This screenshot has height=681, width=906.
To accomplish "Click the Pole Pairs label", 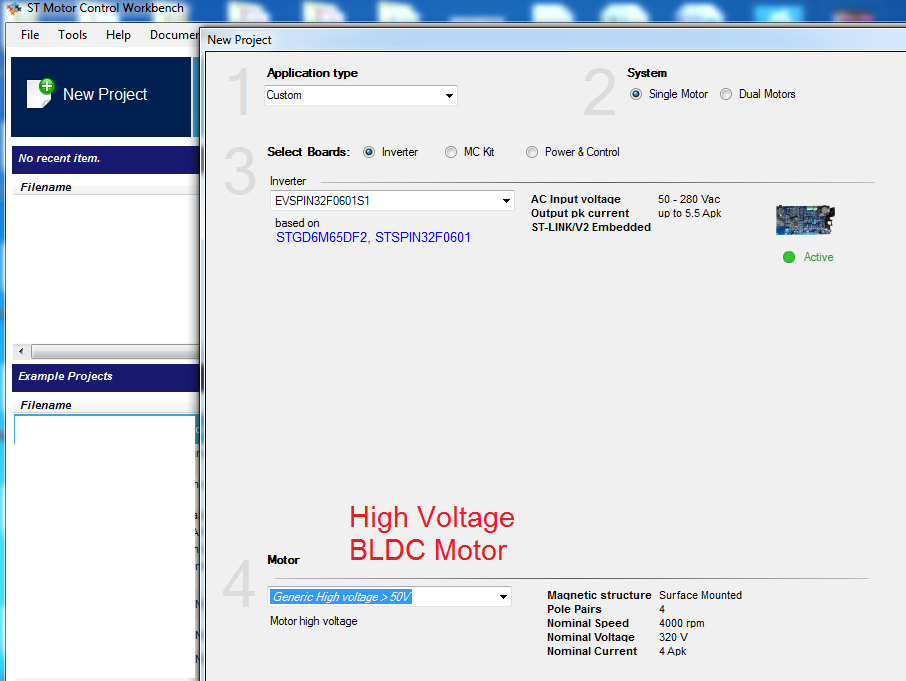I will tap(574, 609).
